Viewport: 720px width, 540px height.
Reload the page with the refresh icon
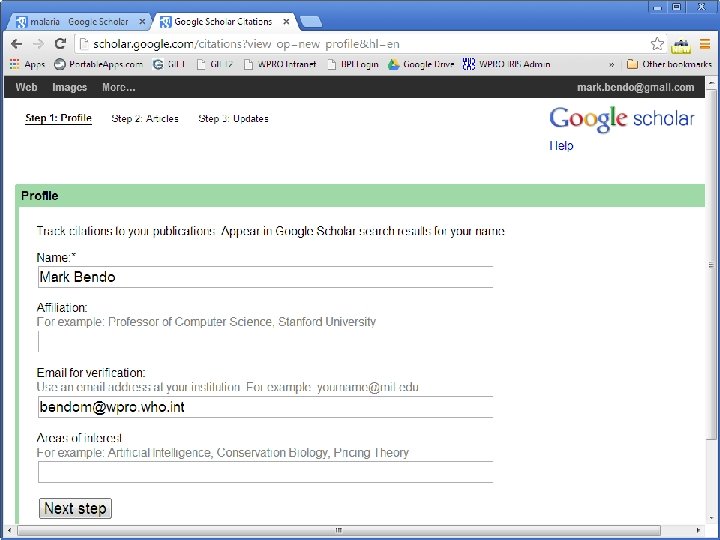point(60,44)
